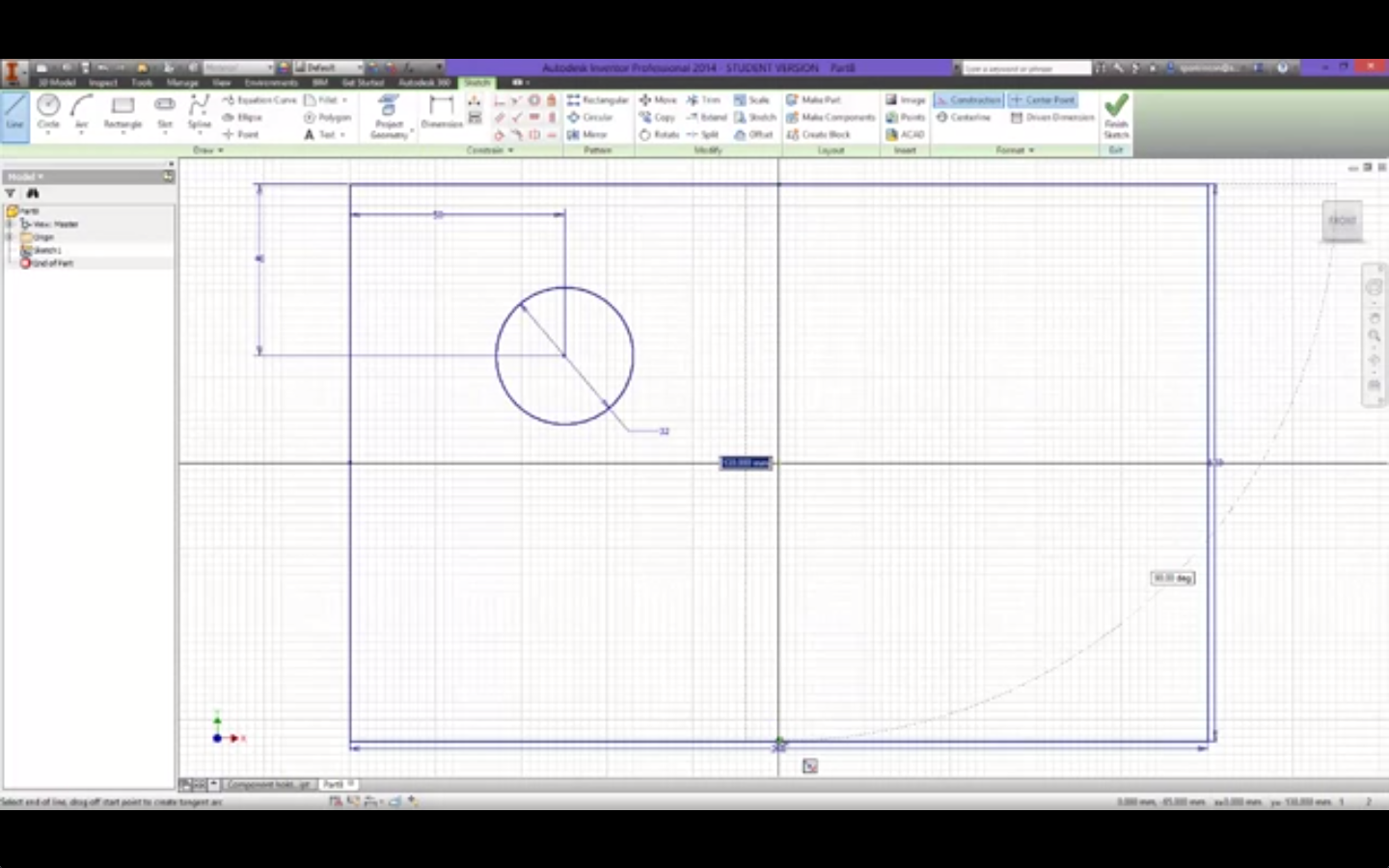The height and width of the screenshot is (868, 1389).
Task: Toggle Construction format
Action: pos(968,99)
